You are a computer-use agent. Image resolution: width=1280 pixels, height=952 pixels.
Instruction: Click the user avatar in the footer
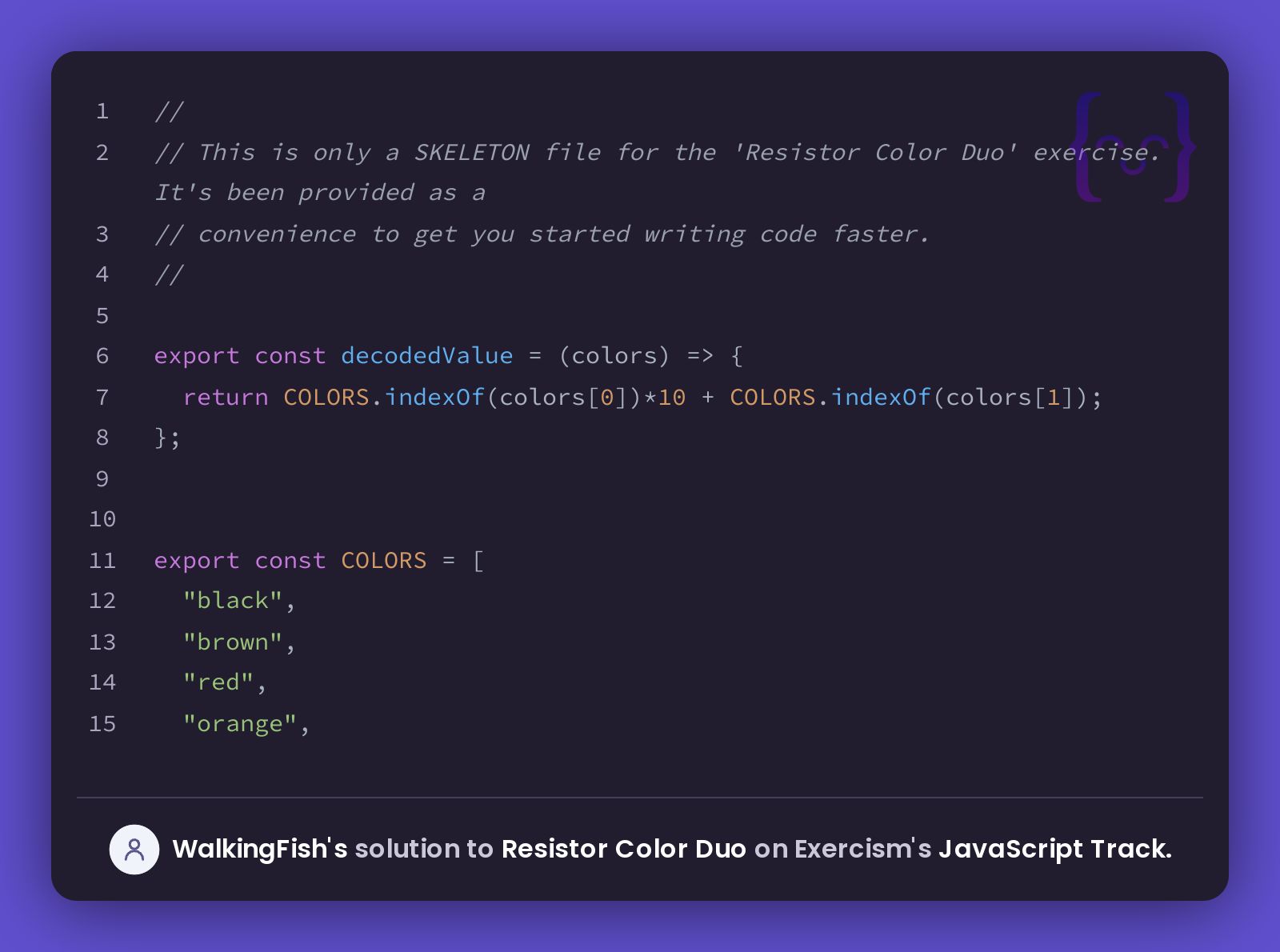click(134, 850)
